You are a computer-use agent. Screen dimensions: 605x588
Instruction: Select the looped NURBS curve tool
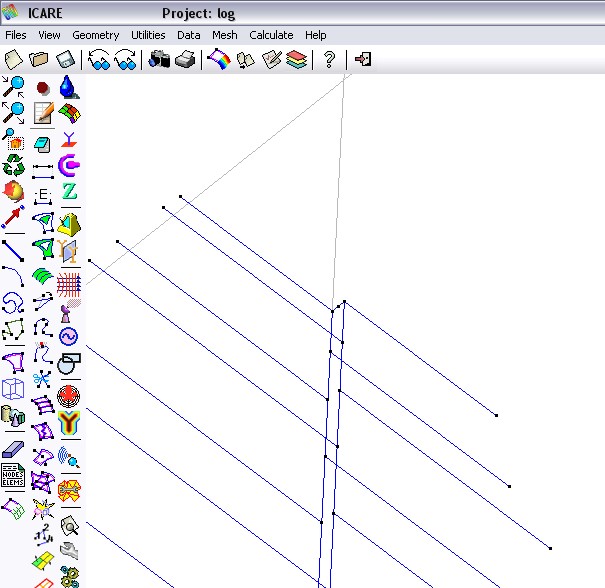pos(14,302)
